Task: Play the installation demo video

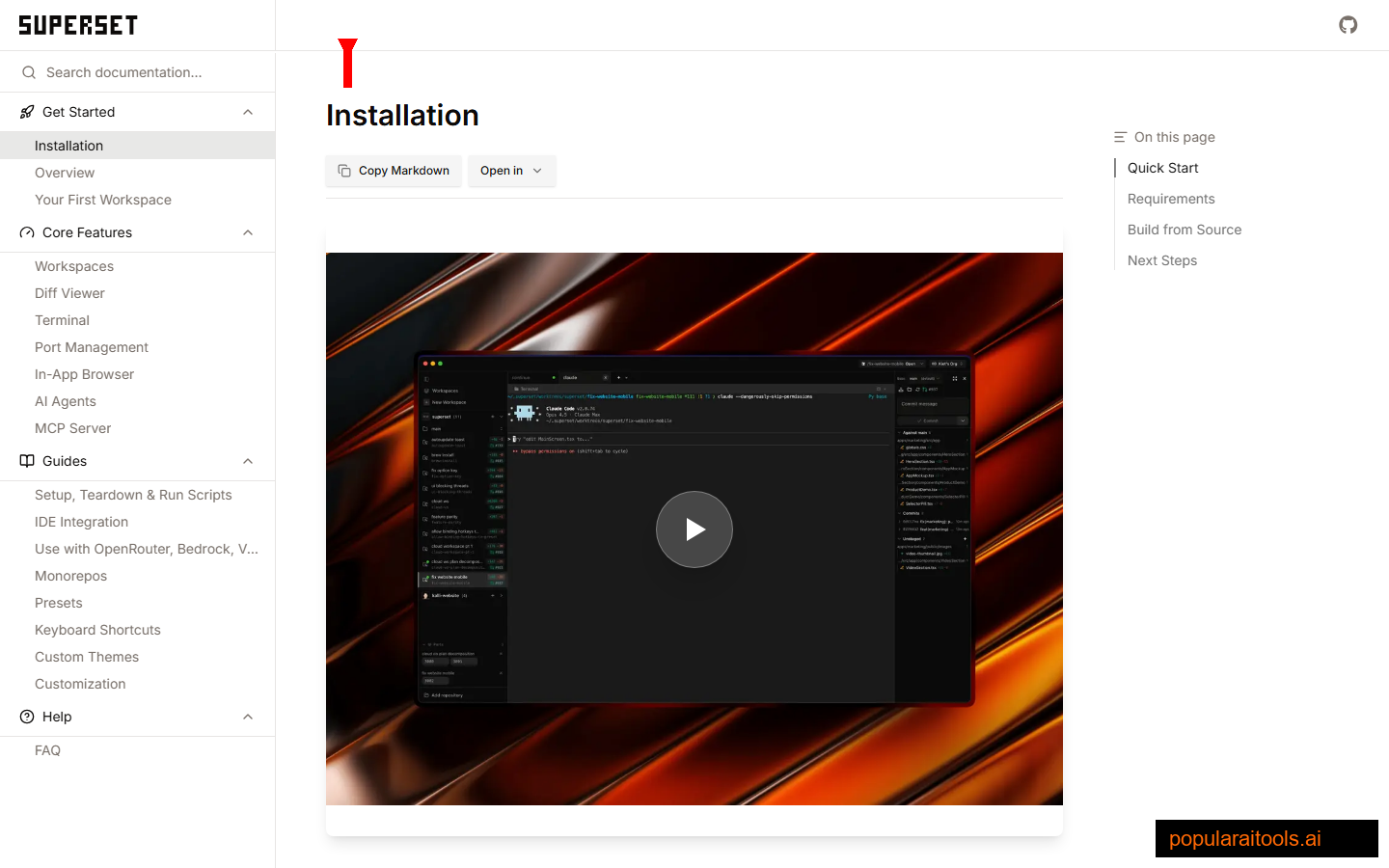Action: [694, 529]
